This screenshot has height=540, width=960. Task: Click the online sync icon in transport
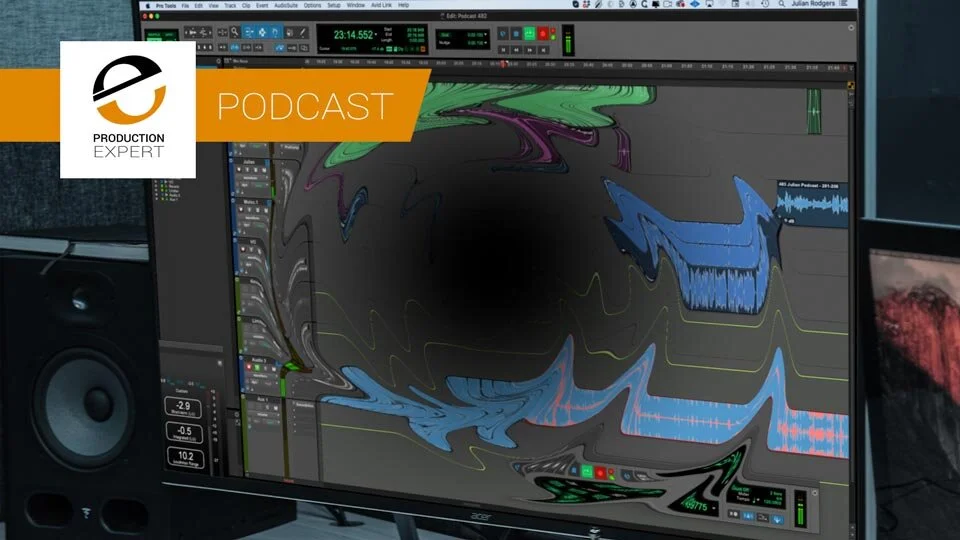(x=503, y=34)
